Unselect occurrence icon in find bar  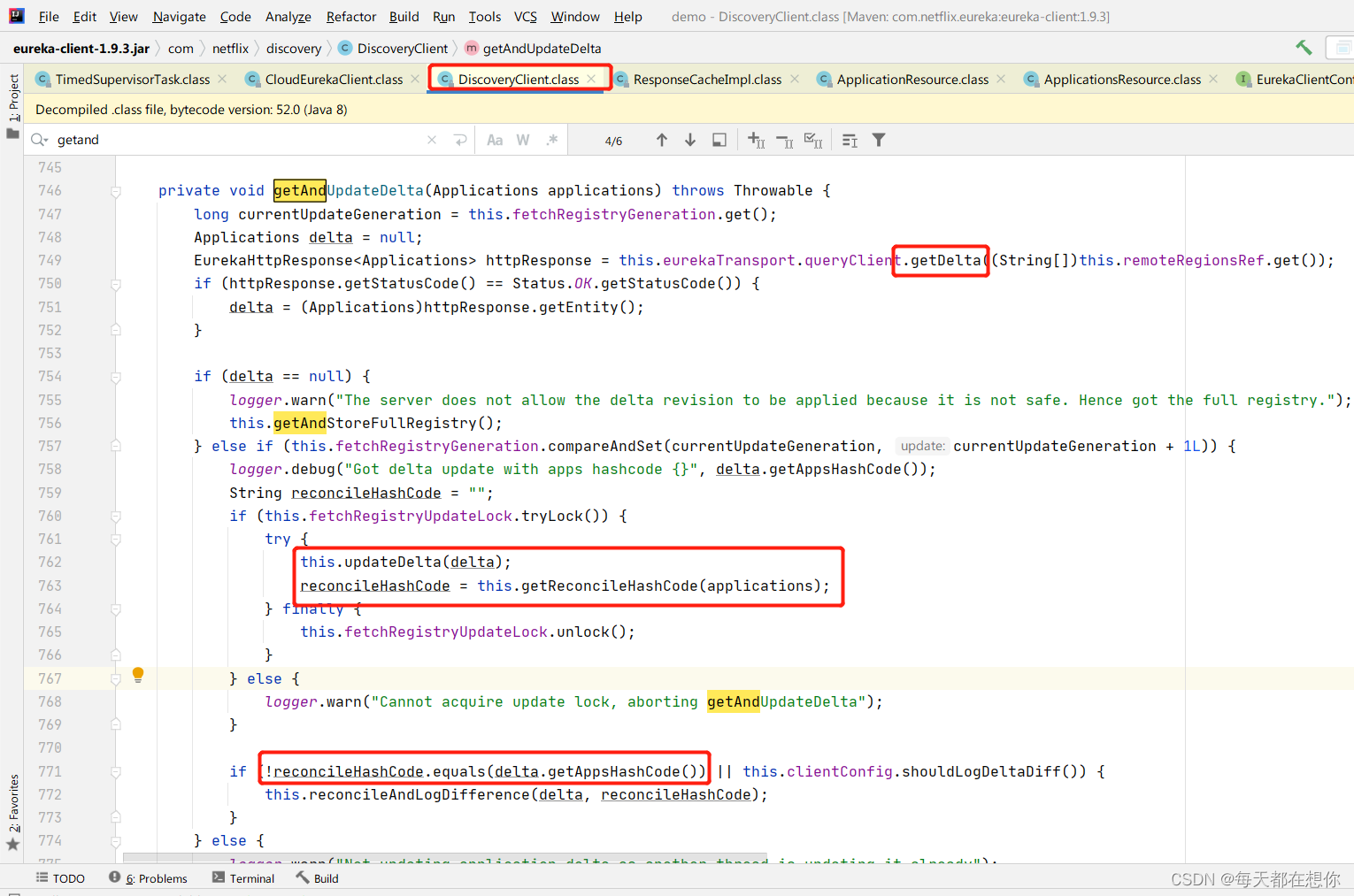[x=784, y=140]
